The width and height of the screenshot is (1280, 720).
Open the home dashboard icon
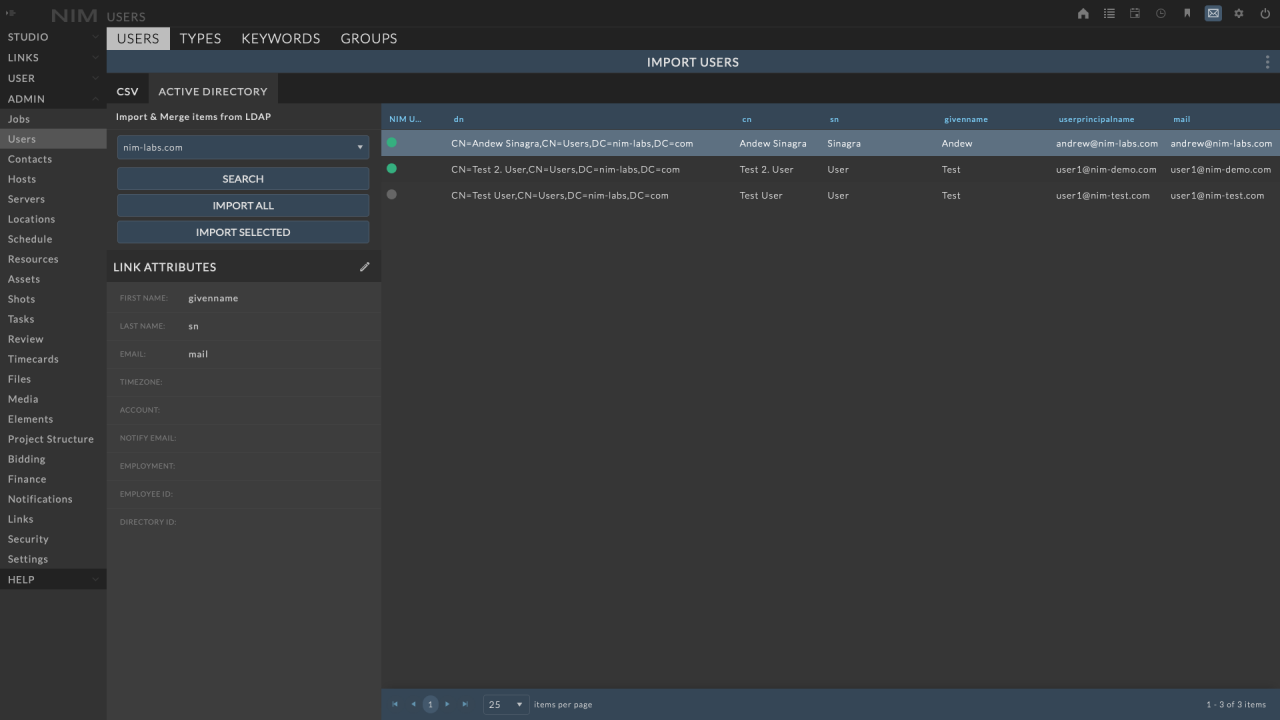pos(1083,14)
